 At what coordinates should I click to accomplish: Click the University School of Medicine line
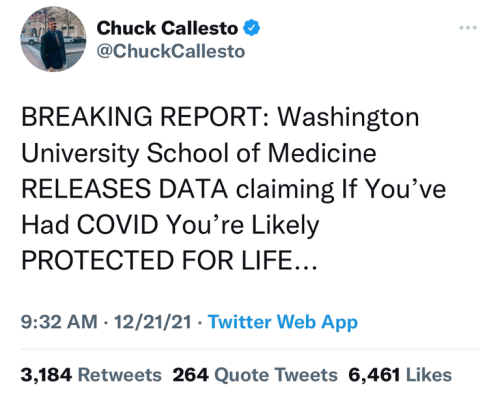(x=199, y=153)
